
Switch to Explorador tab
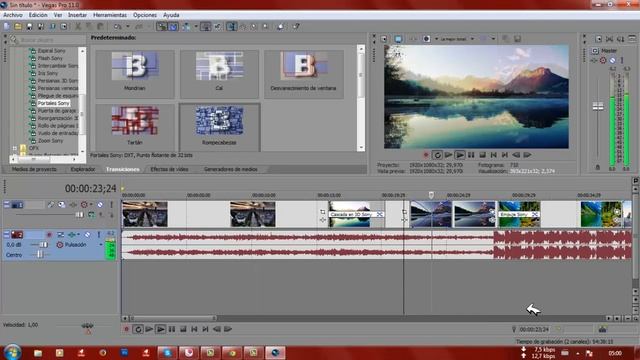[x=83, y=169]
